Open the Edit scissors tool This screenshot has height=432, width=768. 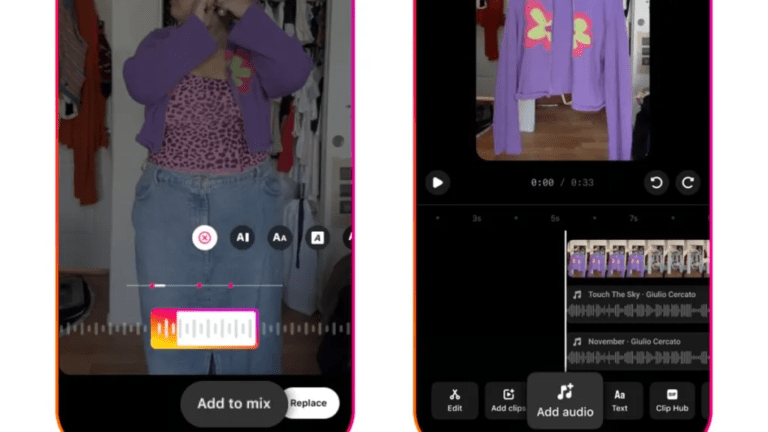(455, 401)
